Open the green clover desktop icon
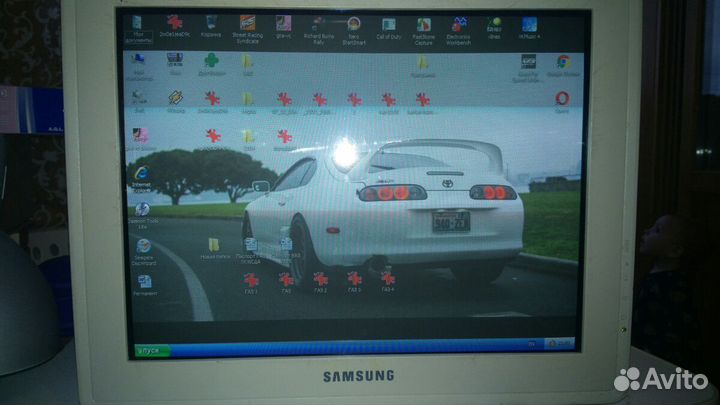Screen dimensions: 720x405 coord(212,64)
